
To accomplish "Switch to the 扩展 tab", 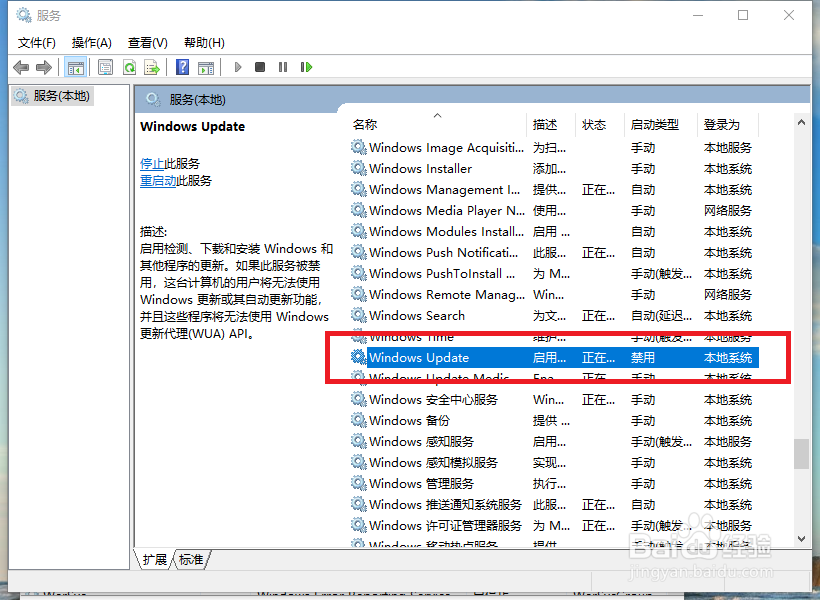I will click(x=154, y=560).
